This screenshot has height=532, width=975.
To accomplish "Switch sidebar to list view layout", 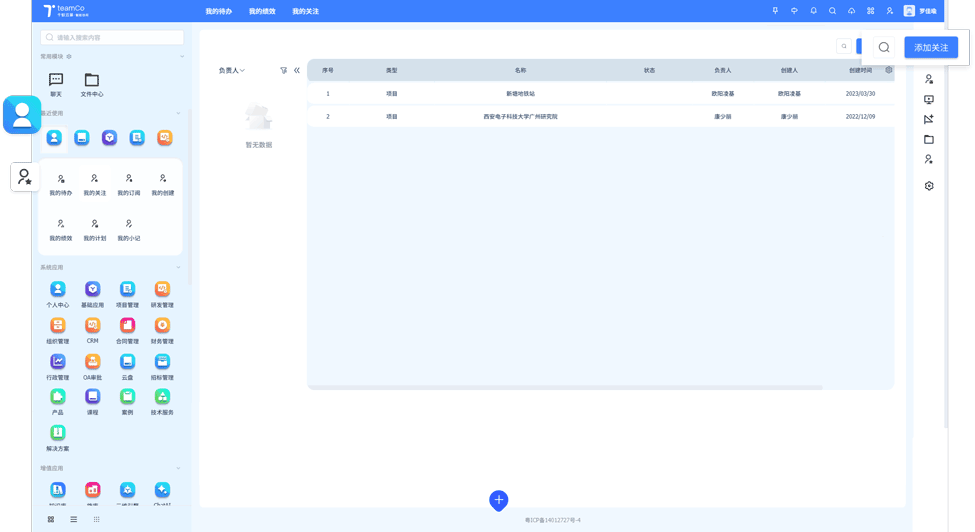I will coord(74,519).
